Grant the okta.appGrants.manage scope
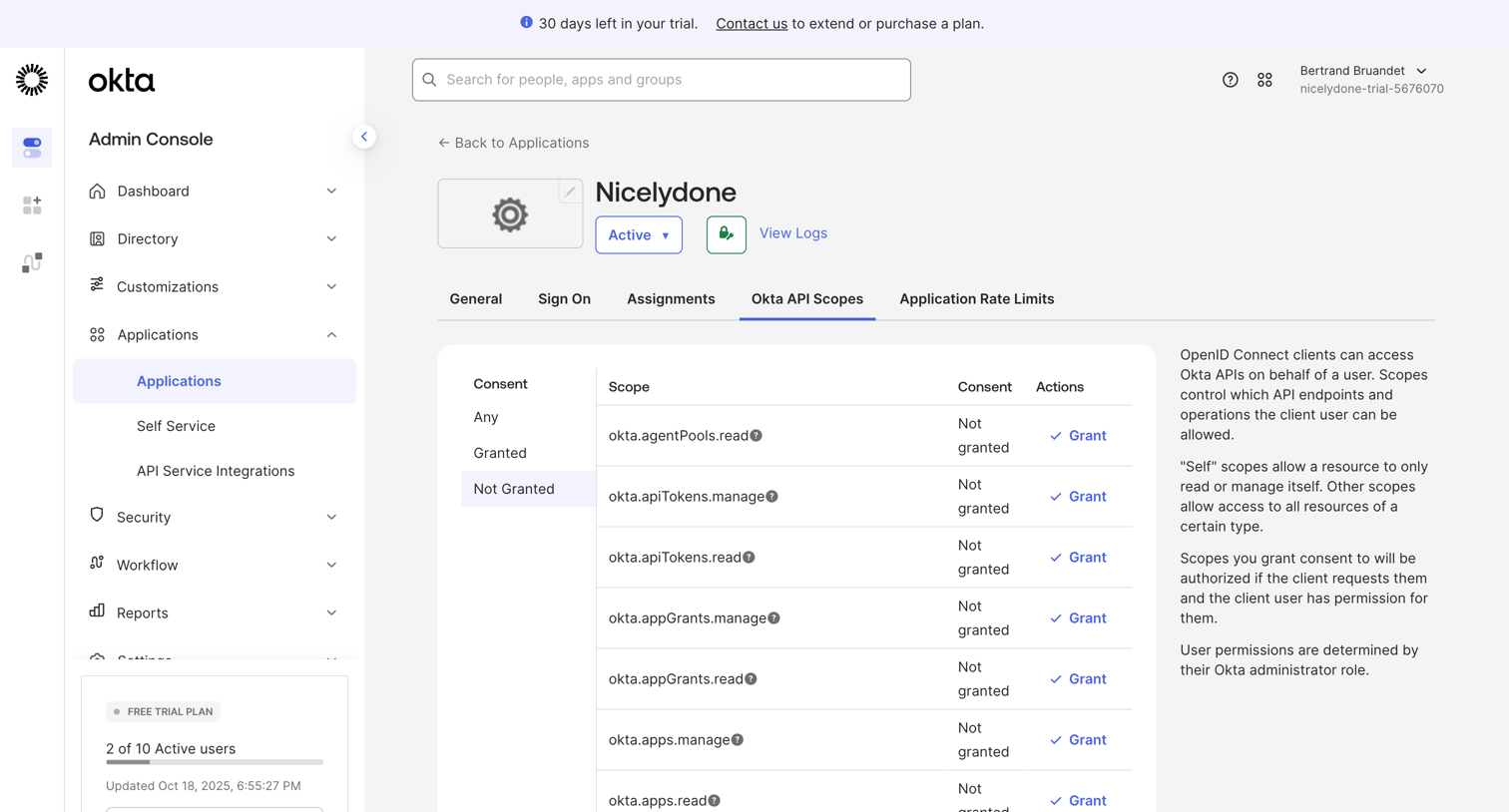This screenshot has width=1509, height=812. pos(1078,617)
